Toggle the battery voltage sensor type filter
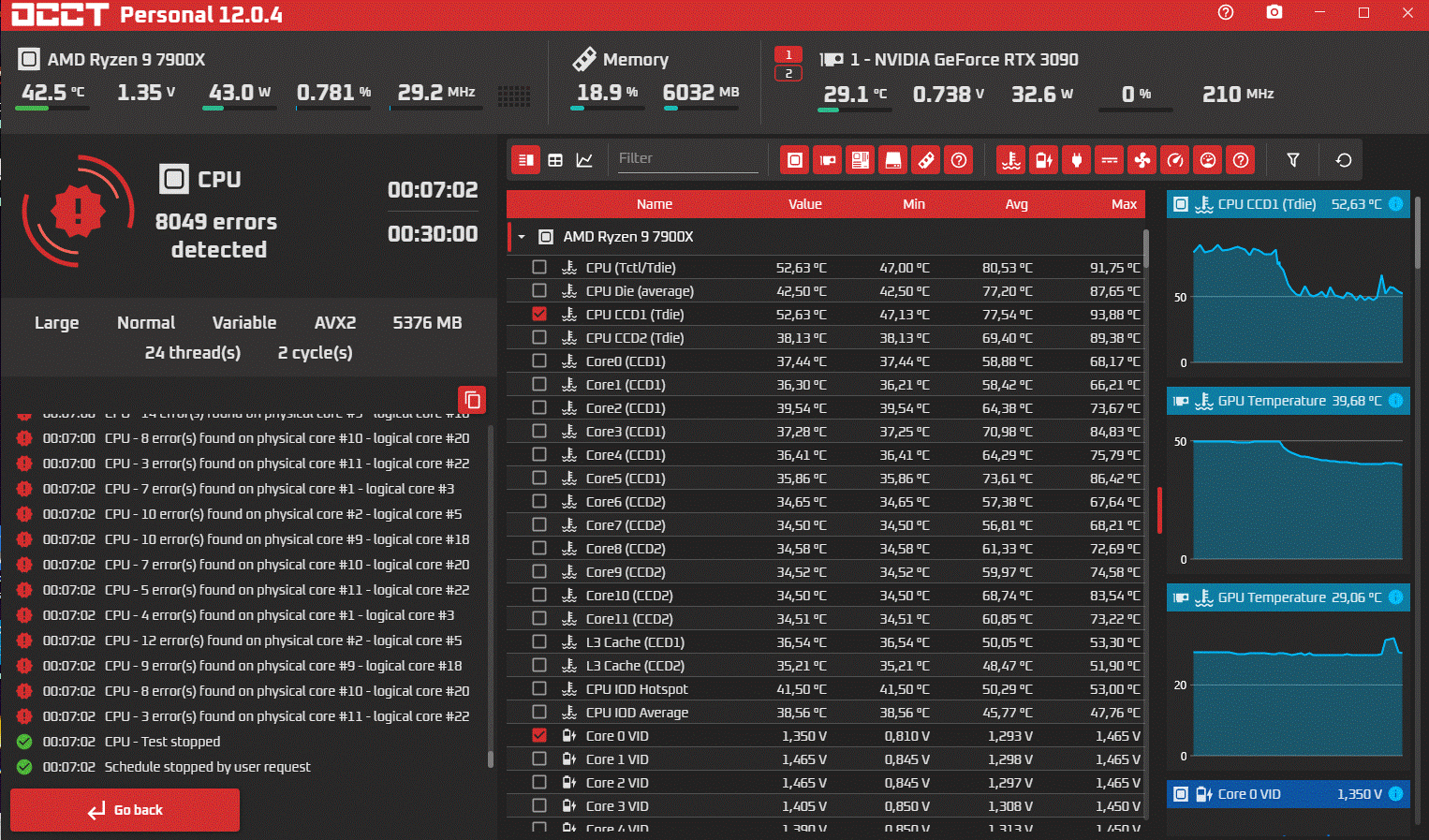The height and width of the screenshot is (840, 1429). click(x=1044, y=160)
